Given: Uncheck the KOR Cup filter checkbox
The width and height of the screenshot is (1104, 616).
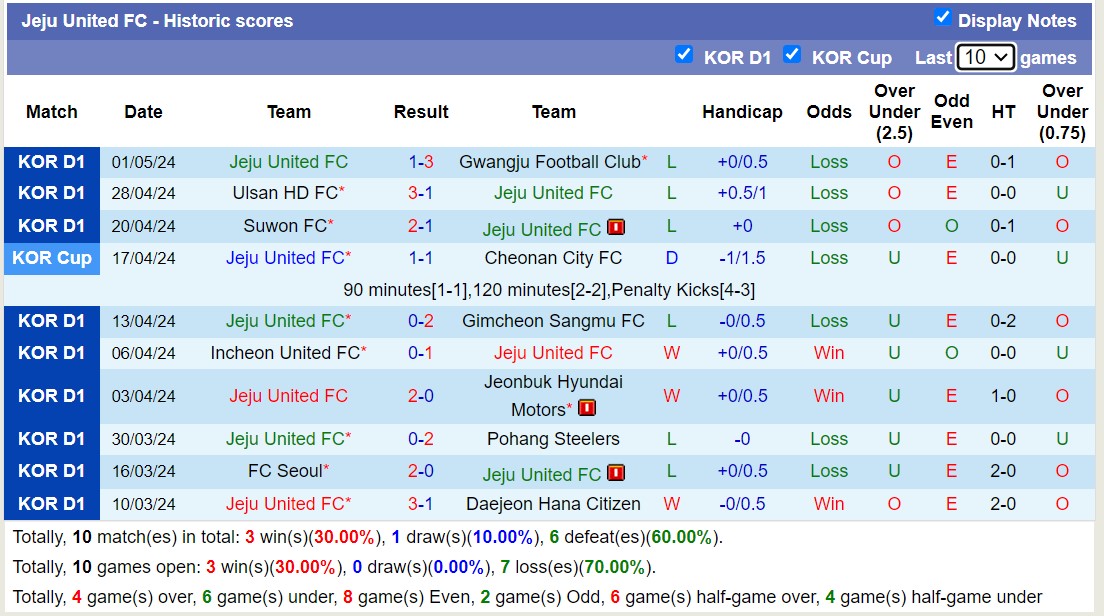Looking at the screenshot, I should coord(792,55).
